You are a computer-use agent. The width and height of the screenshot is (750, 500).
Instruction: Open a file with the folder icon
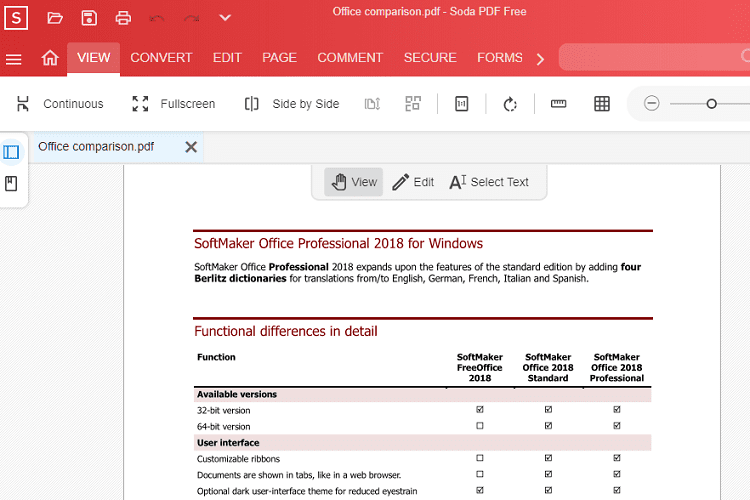(55, 18)
